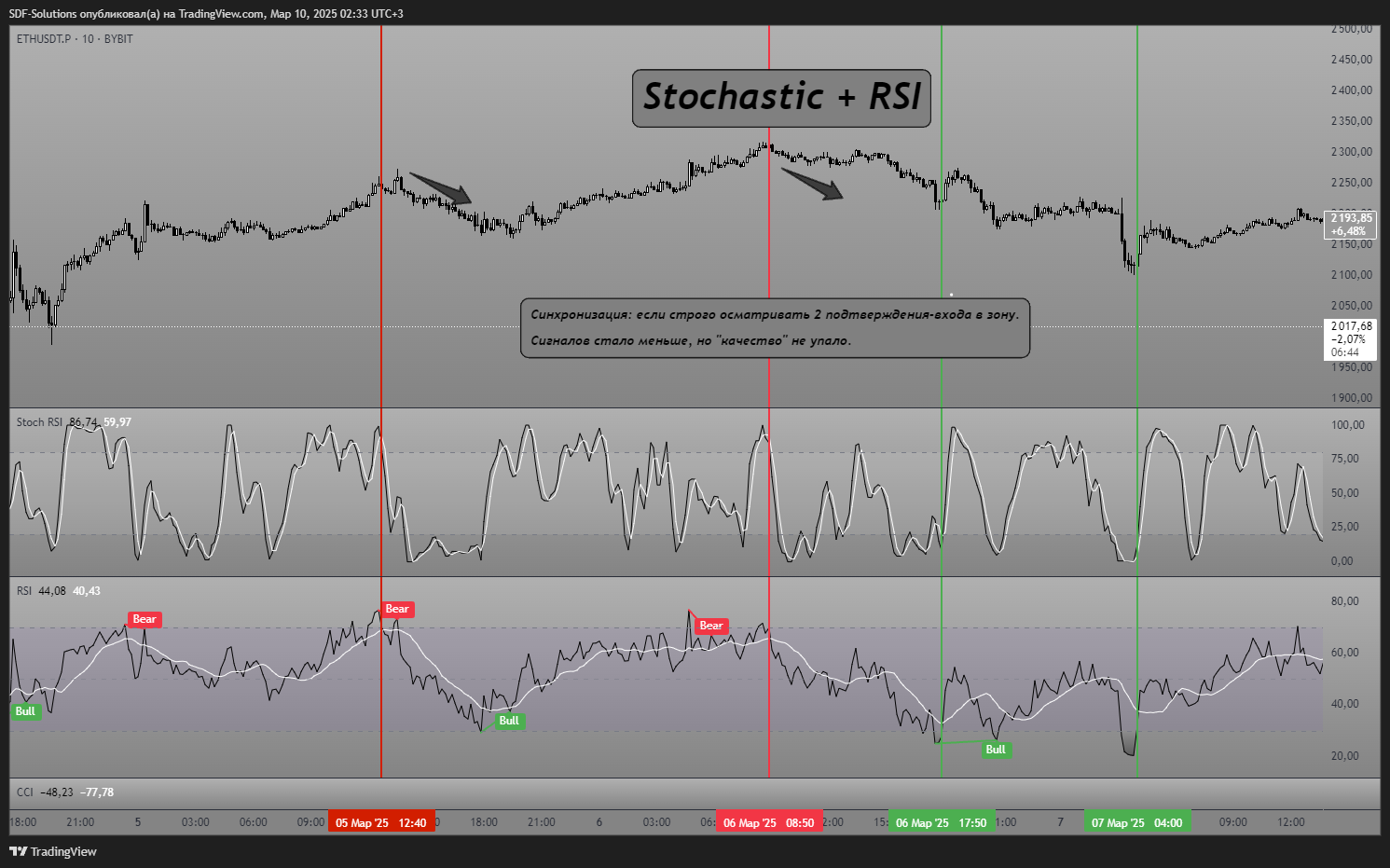
Task: Click the 0,00 Stoch RSI scale label
Action: point(1342,561)
